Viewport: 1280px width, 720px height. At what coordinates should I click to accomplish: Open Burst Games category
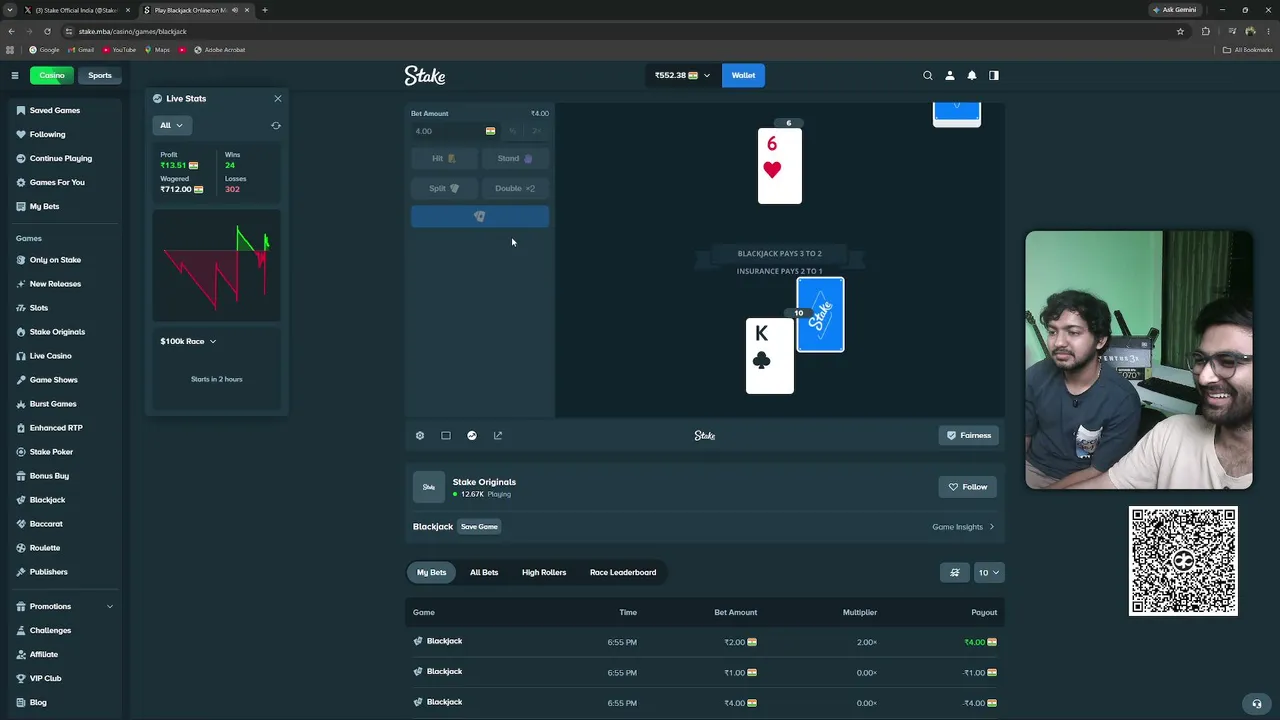click(x=62, y=404)
